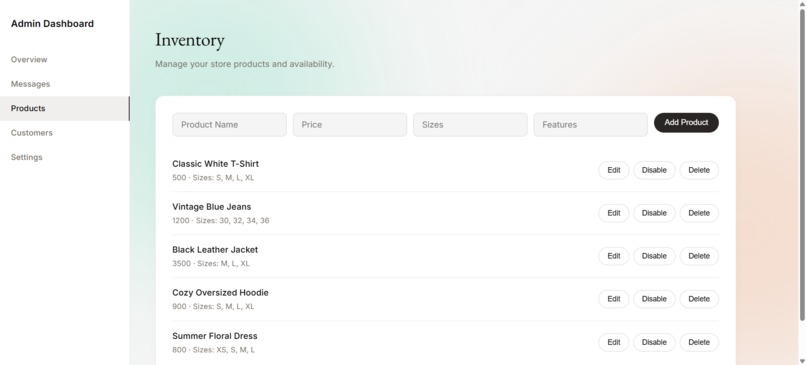806x365 pixels.
Task: Click the scrollbar down arrow
Action: [x=802, y=361]
